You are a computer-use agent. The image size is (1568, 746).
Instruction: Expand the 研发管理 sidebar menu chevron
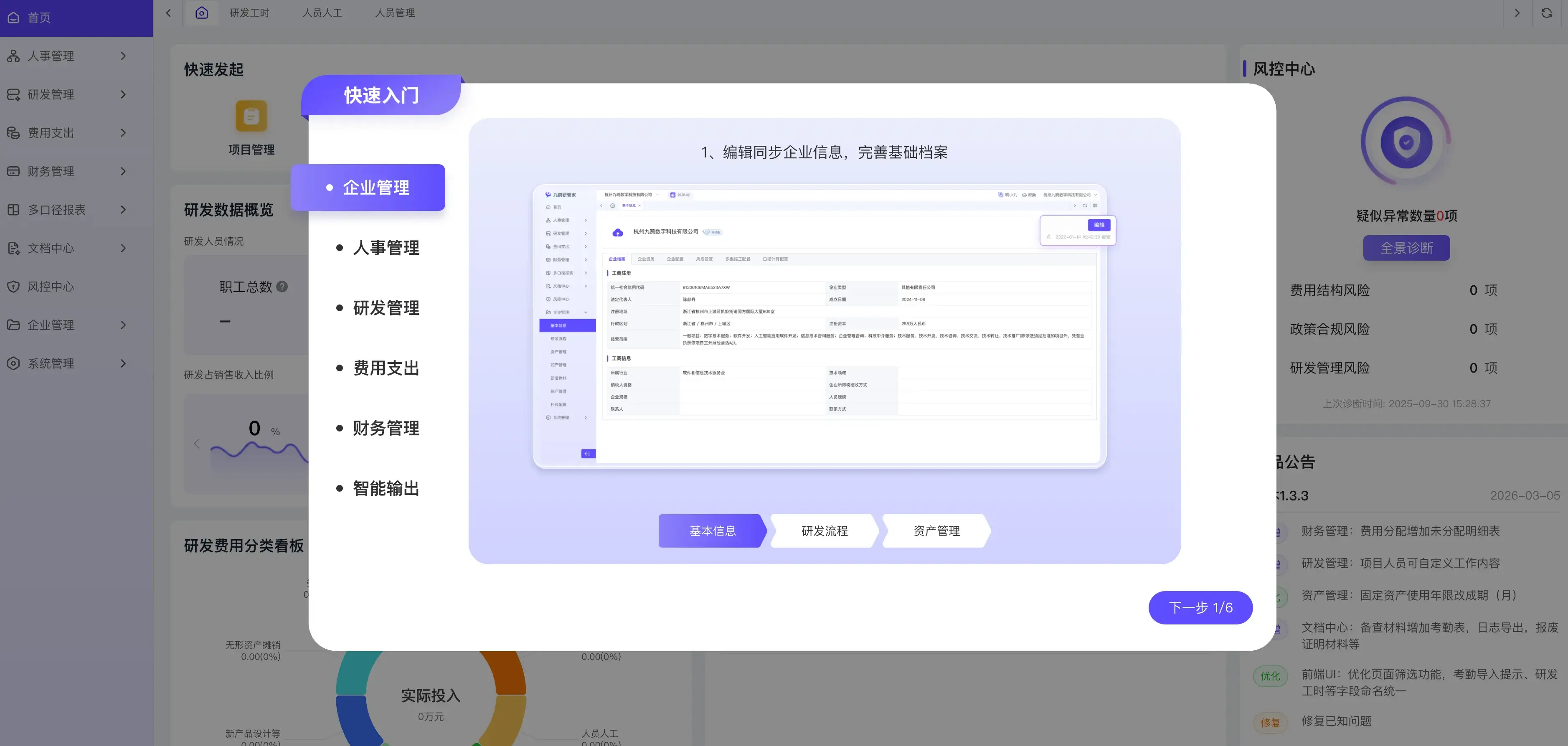tap(124, 94)
